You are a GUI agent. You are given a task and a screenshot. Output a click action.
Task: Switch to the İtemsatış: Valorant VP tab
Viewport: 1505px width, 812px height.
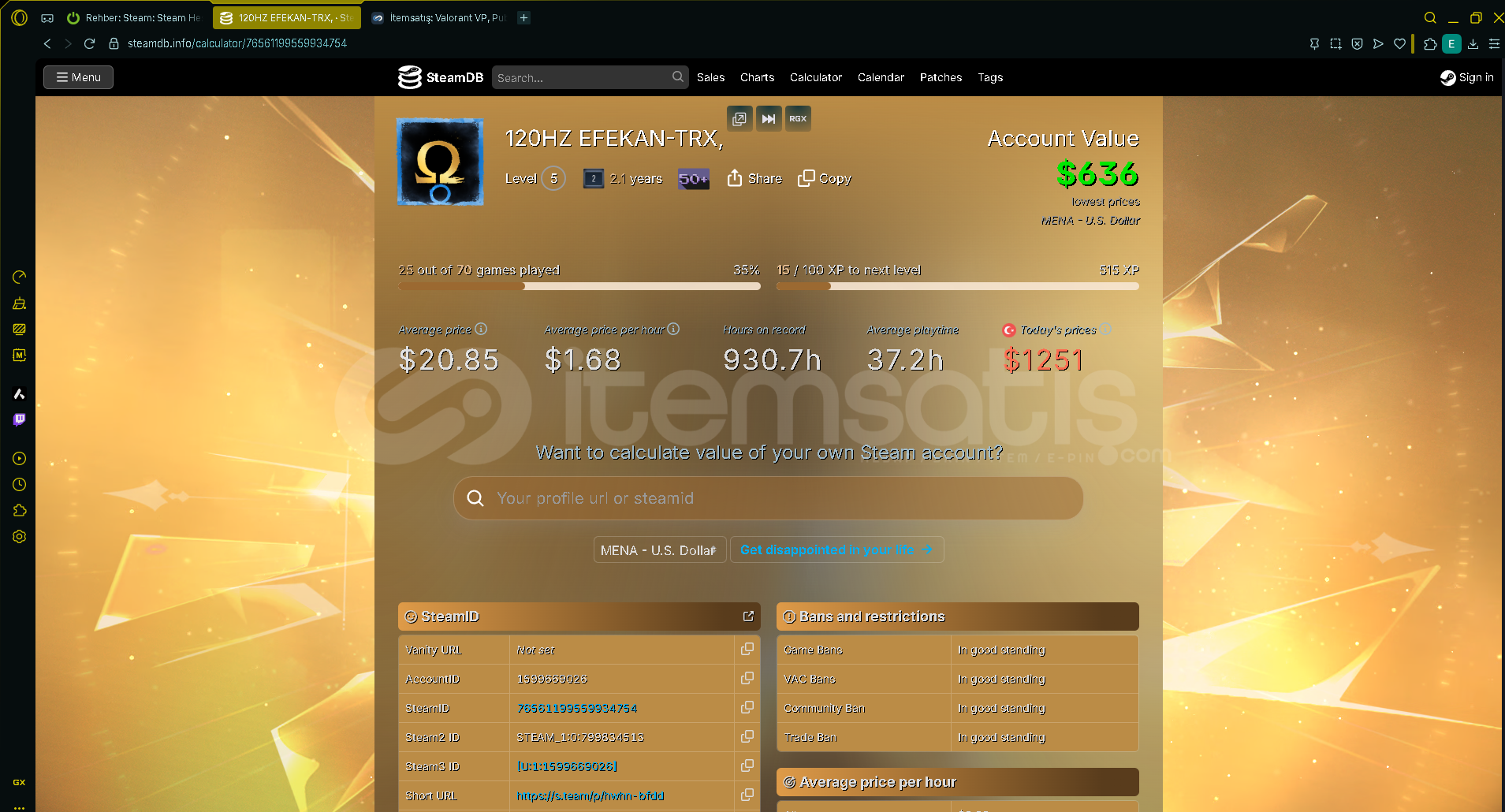(438, 17)
